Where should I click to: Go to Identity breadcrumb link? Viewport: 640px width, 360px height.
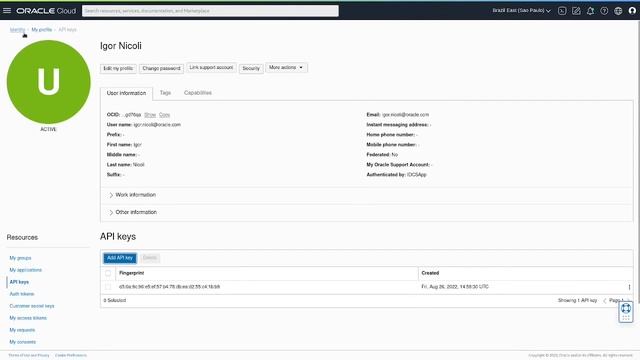coord(17,30)
